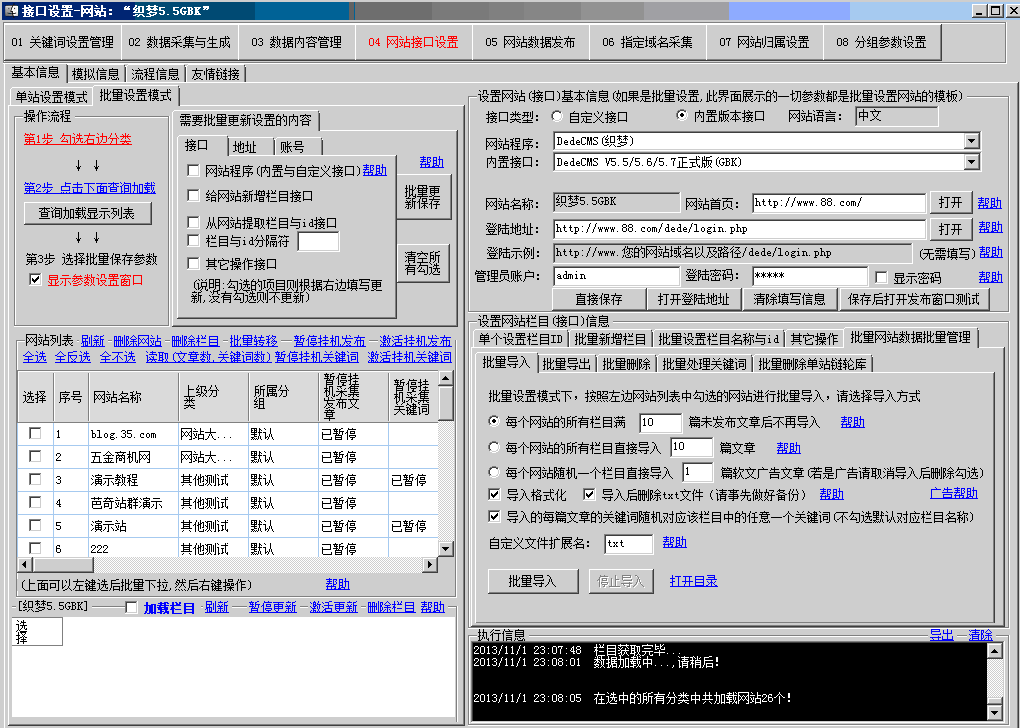
Task: Tick the 加载栏目 checkbox
Action: pyautogui.click(x=131, y=608)
